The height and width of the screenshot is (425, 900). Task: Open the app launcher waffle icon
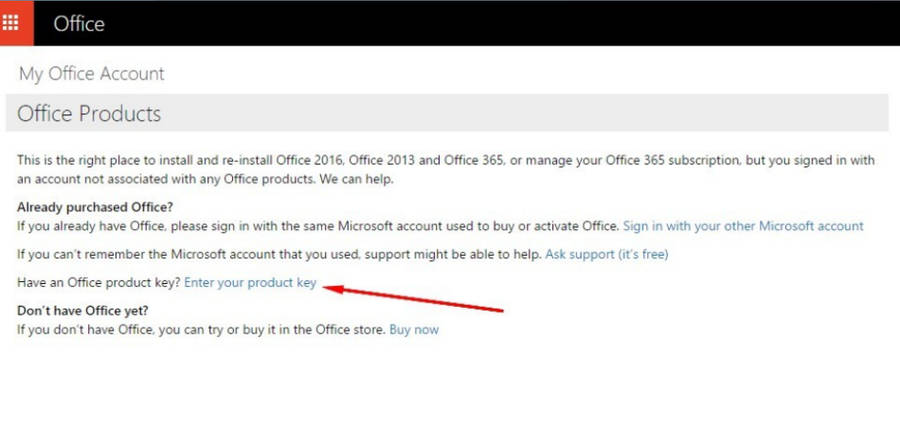pyautogui.click(x=16, y=22)
